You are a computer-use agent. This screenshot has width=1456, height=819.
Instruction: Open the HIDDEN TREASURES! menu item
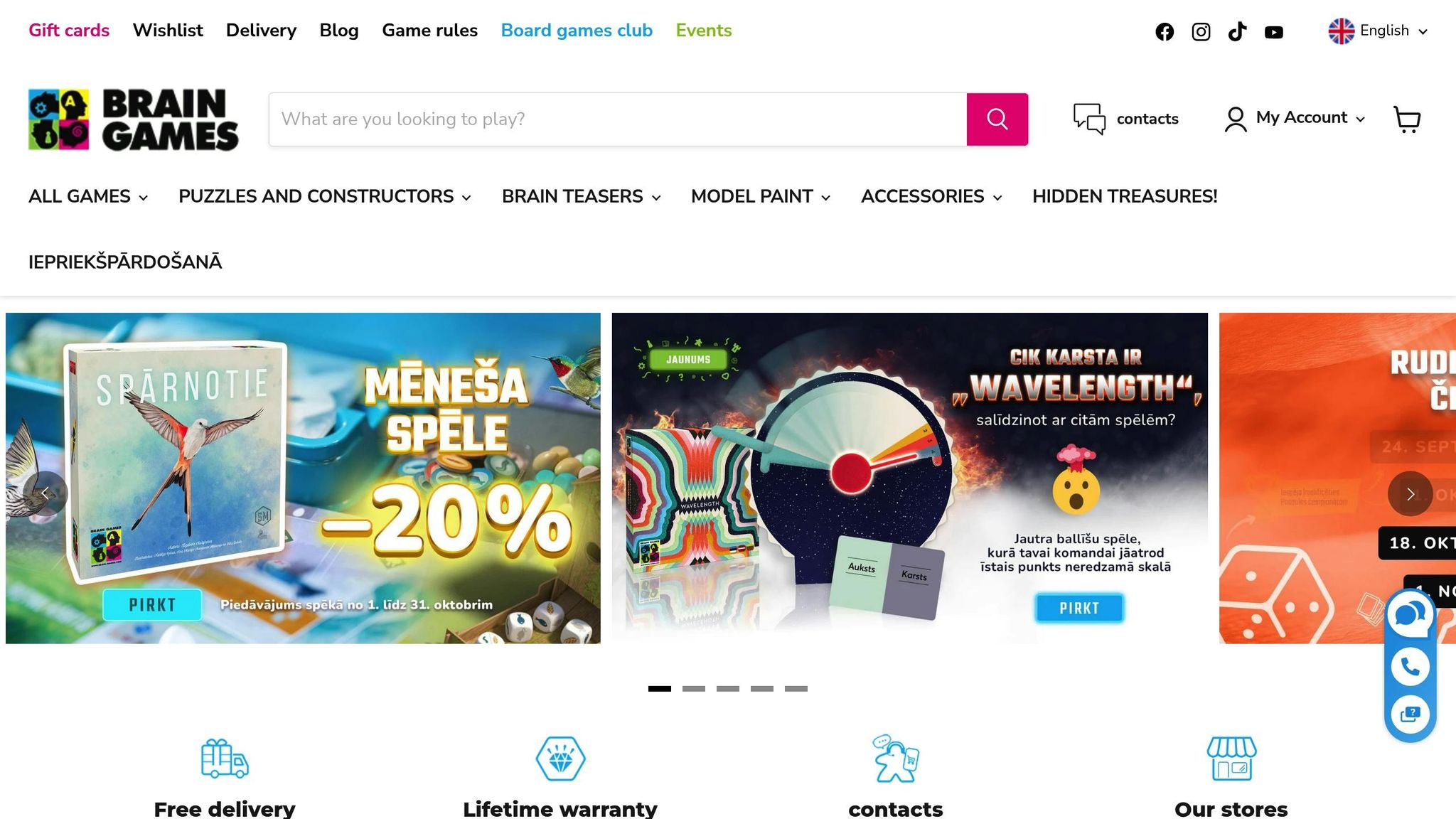1125,196
